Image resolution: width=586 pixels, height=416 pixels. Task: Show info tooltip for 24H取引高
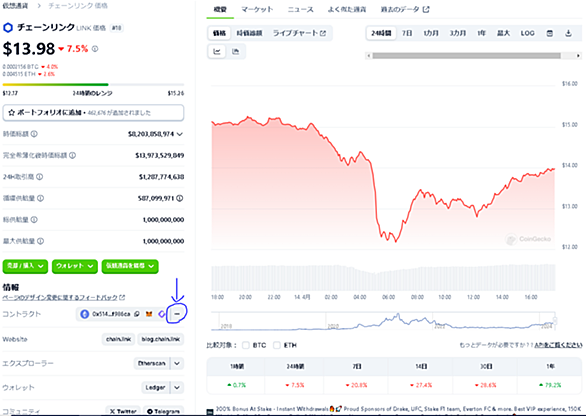39,177
